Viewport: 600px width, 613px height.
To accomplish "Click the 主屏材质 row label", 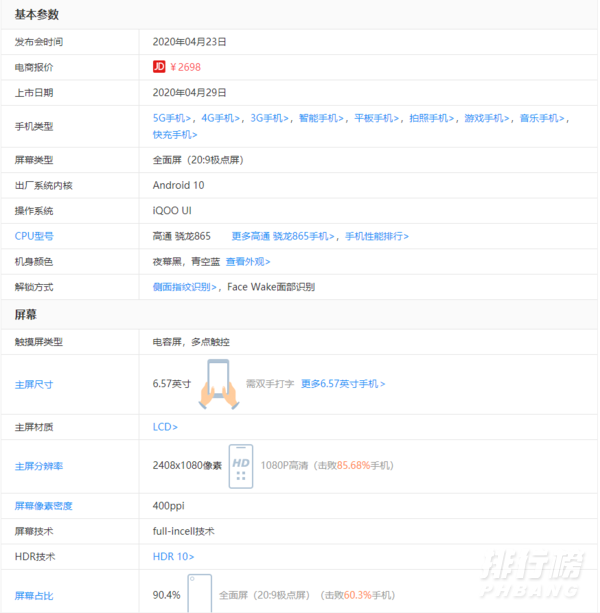I will coord(34,427).
